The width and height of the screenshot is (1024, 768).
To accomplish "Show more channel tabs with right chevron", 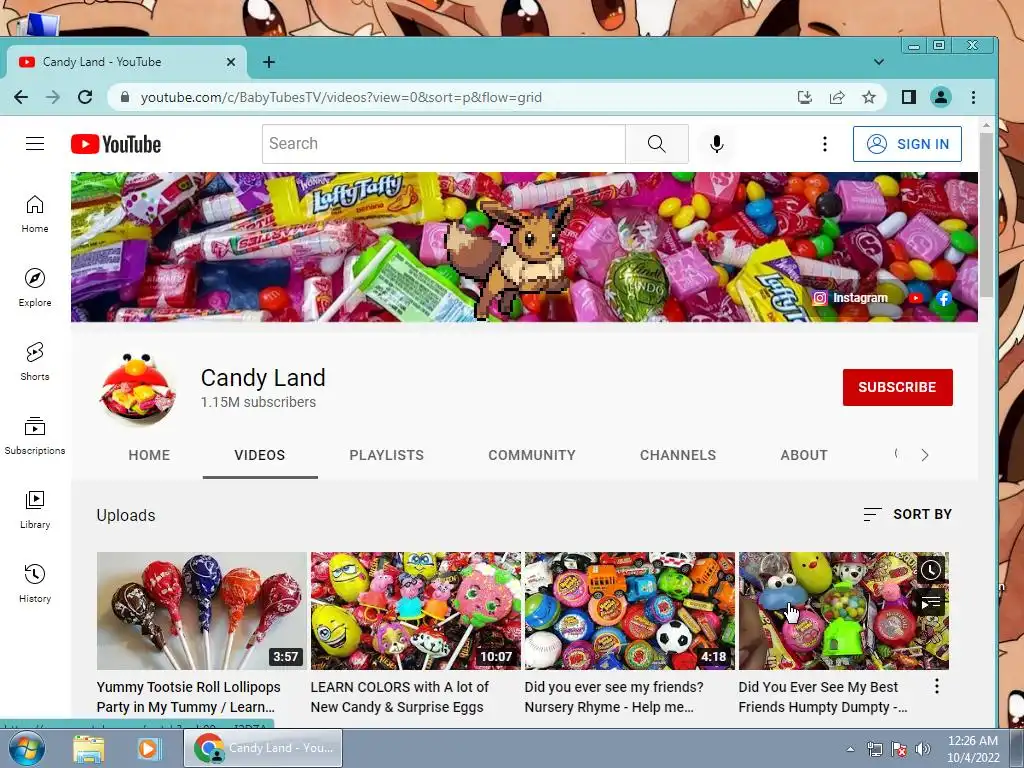I will [925, 455].
